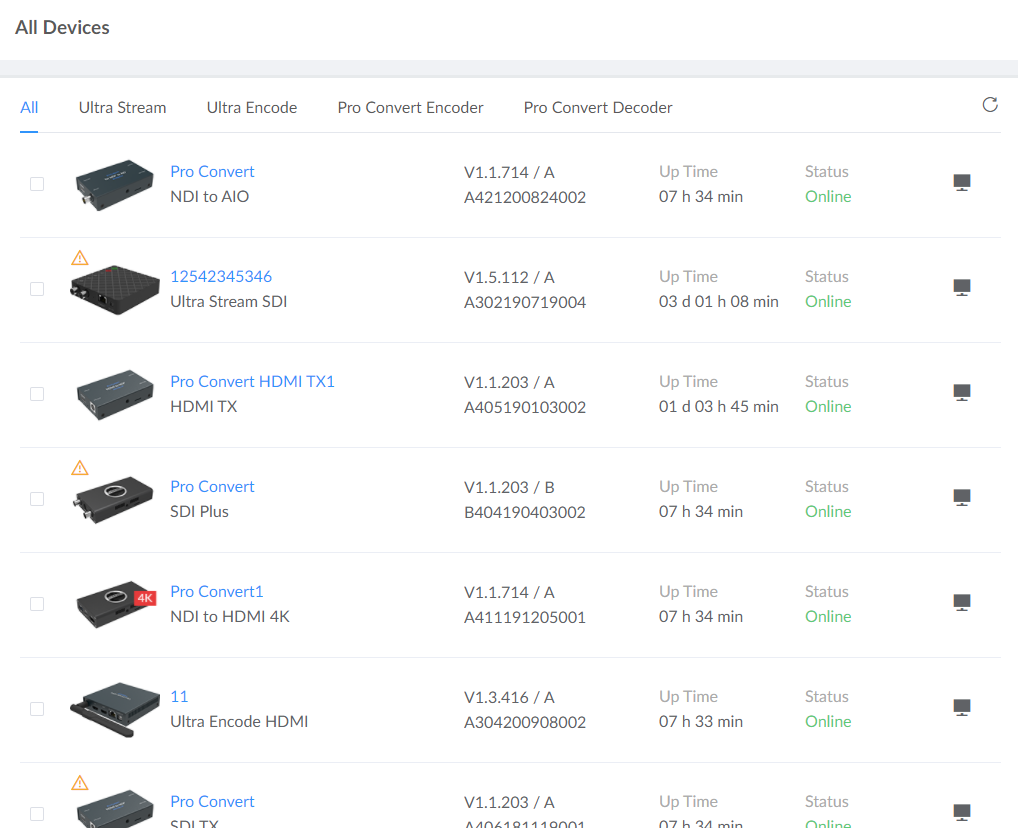Open monitor icon for NDI to HDMI 4K
Screen dimensions: 1018x828
pos(962,603)
